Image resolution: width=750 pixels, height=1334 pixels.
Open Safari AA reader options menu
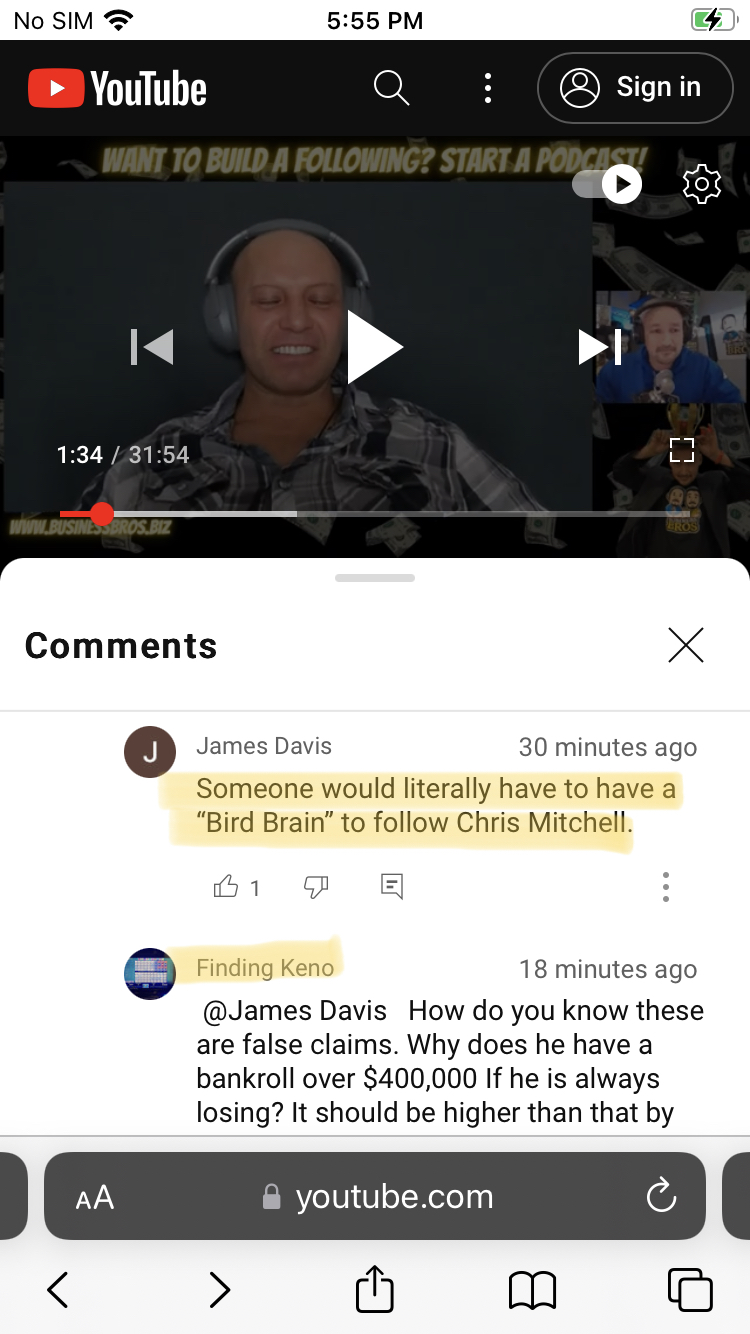(x=95, y=1197)
